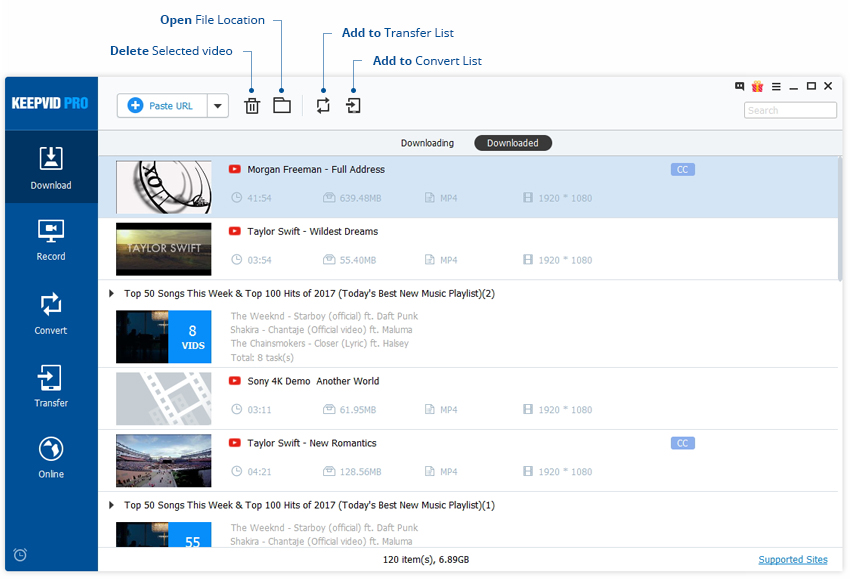Click the '04:21' duration value
Screen dimensions: 850x582
coord(259,472)
